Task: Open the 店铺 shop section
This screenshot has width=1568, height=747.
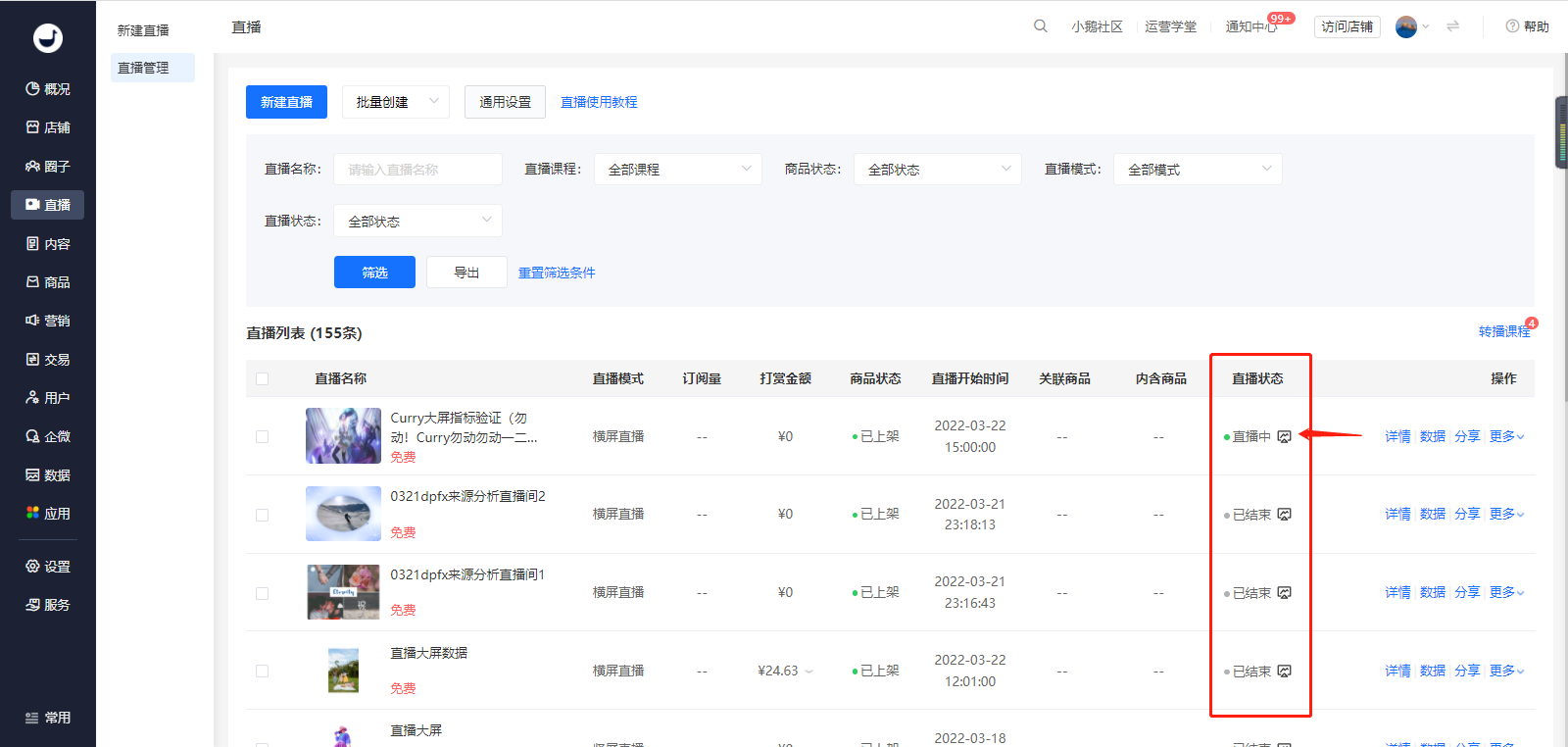Action: click(x=47, y=127)
